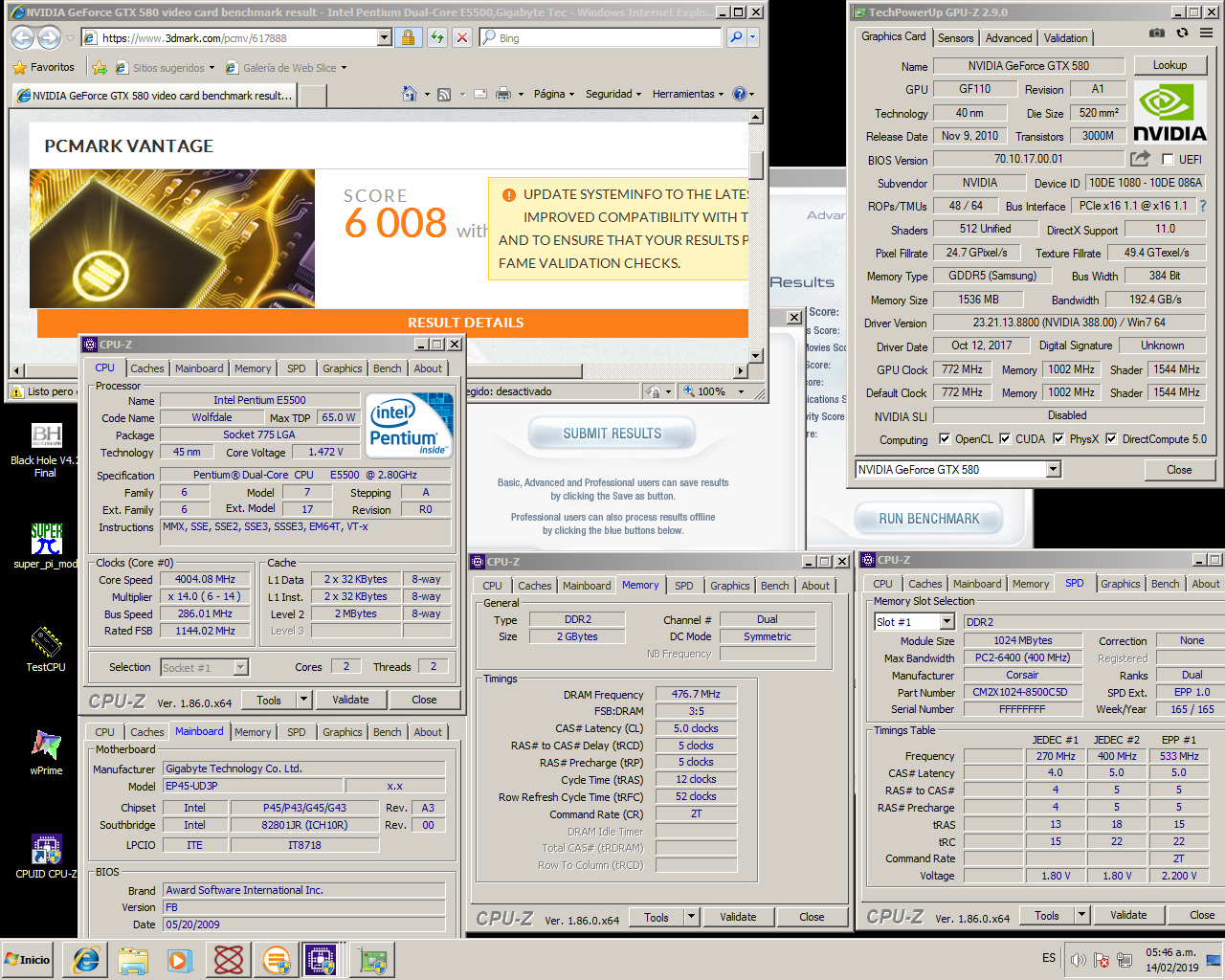Click Windows Media Player taskbar icon

(180, 959)
